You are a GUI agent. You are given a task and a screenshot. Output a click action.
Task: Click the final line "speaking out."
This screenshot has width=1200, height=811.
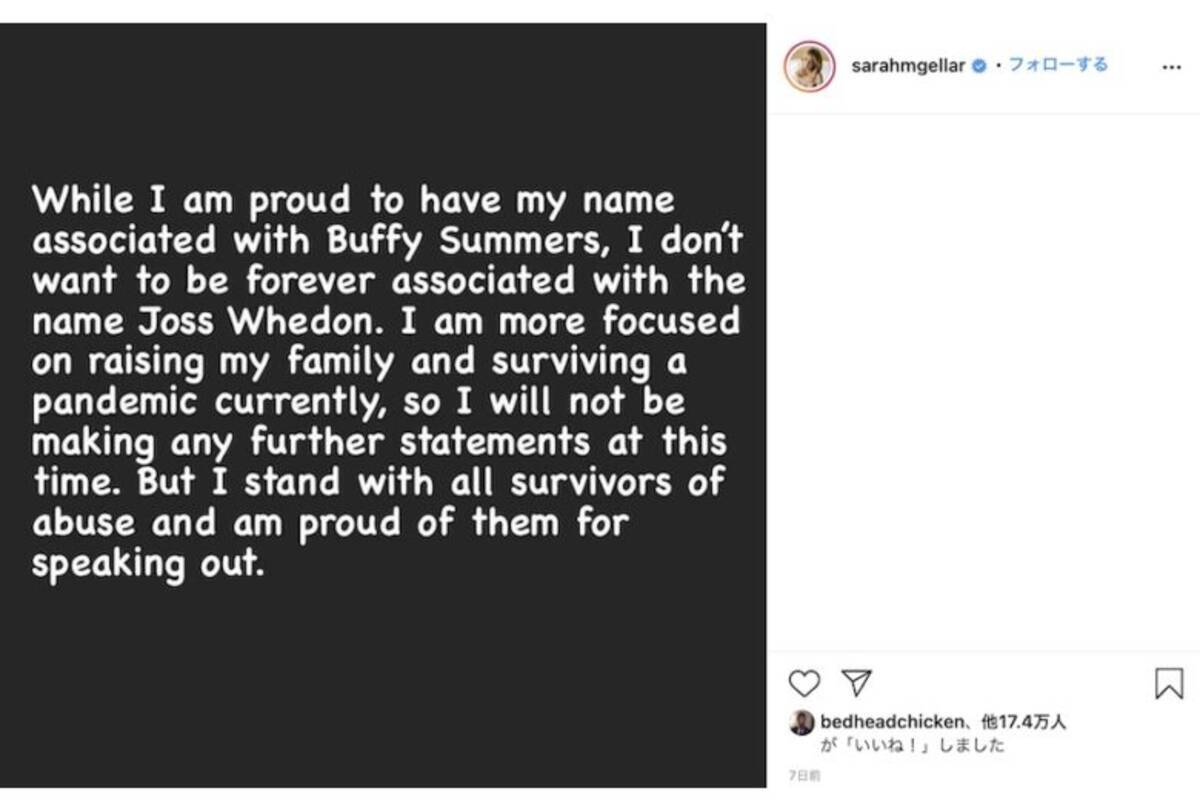[146, 564]
